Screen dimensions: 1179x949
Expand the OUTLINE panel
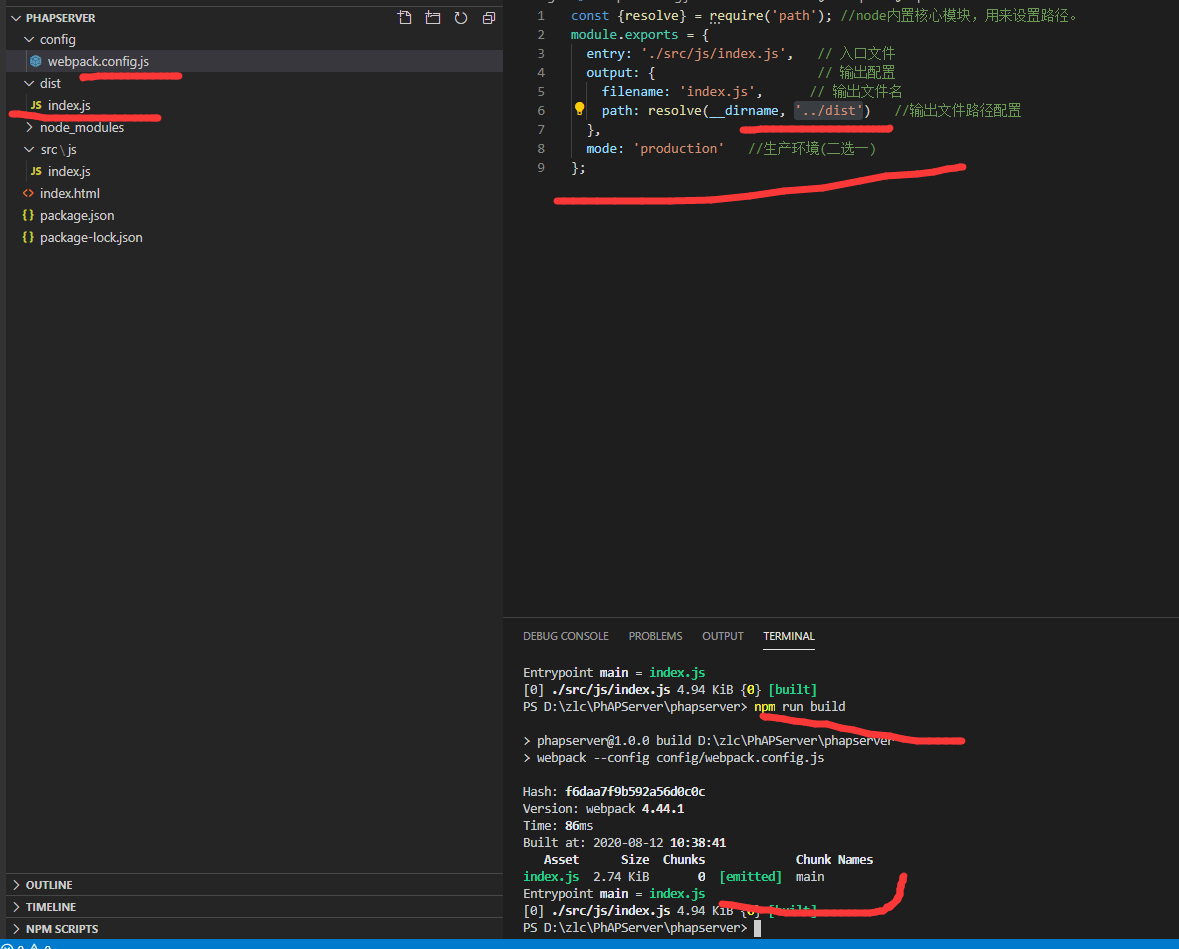coord(48,885)
